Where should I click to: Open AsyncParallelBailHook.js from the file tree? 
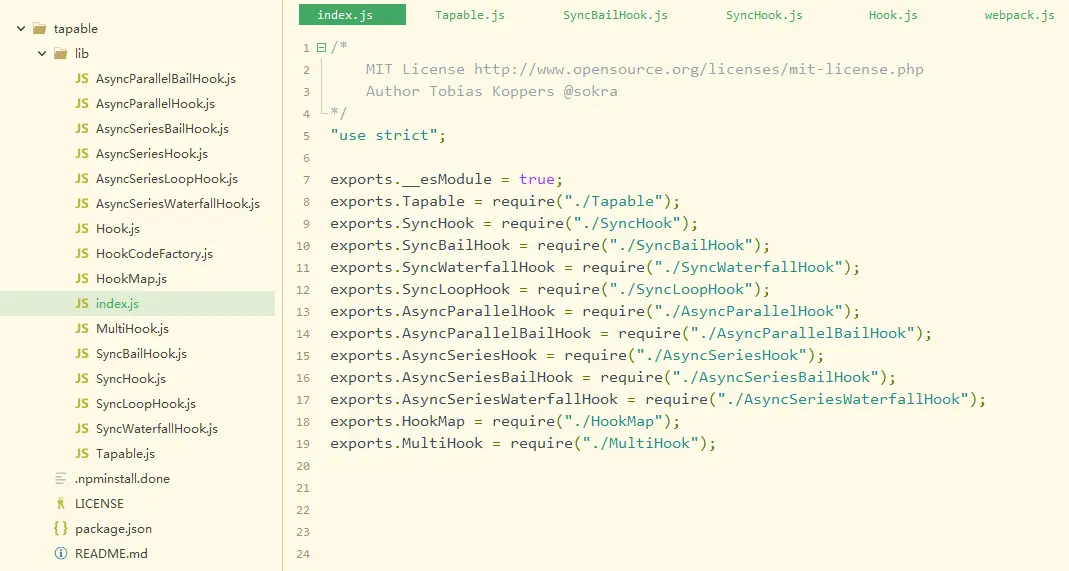166,79
